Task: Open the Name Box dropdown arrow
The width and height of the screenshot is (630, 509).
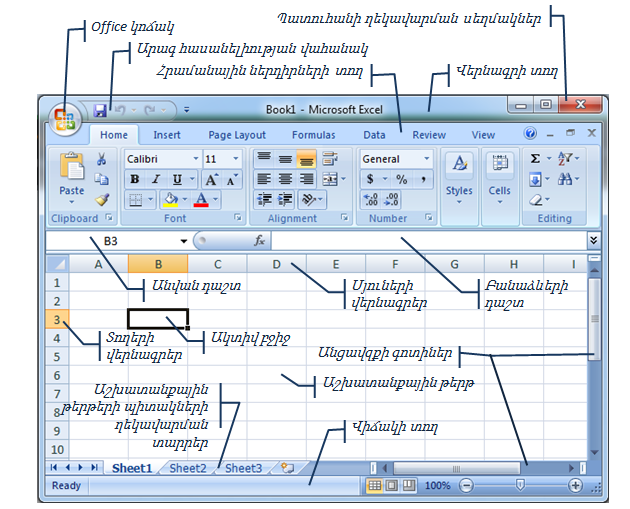Action: 184,241
